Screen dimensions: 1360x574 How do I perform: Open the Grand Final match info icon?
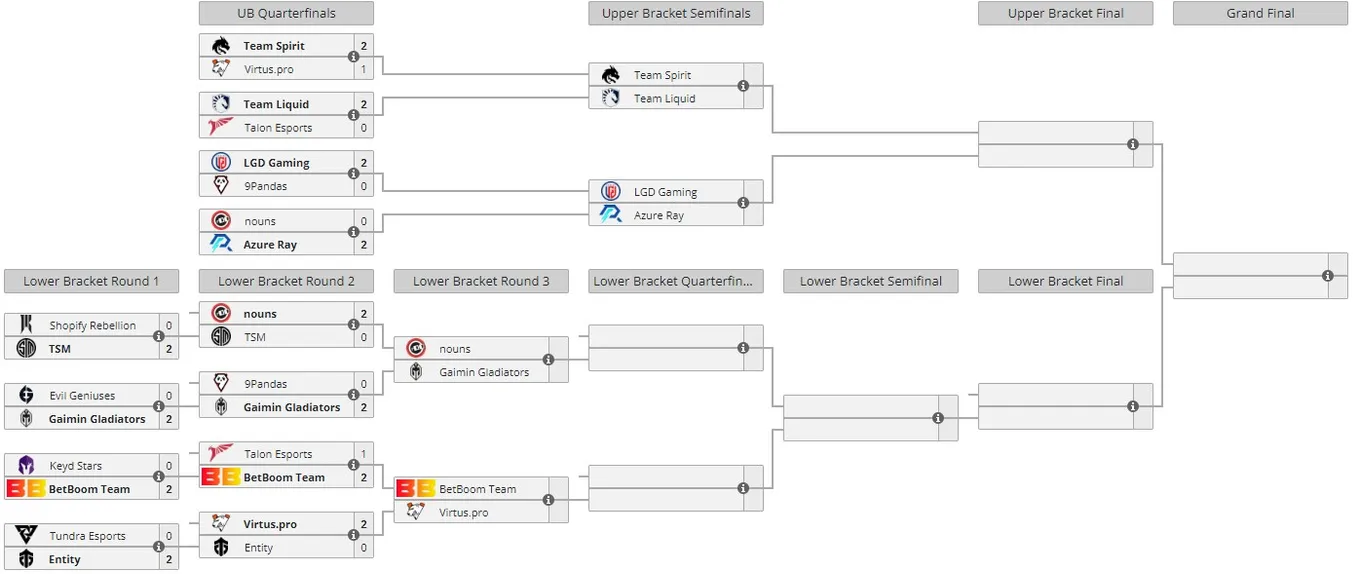1328,275
